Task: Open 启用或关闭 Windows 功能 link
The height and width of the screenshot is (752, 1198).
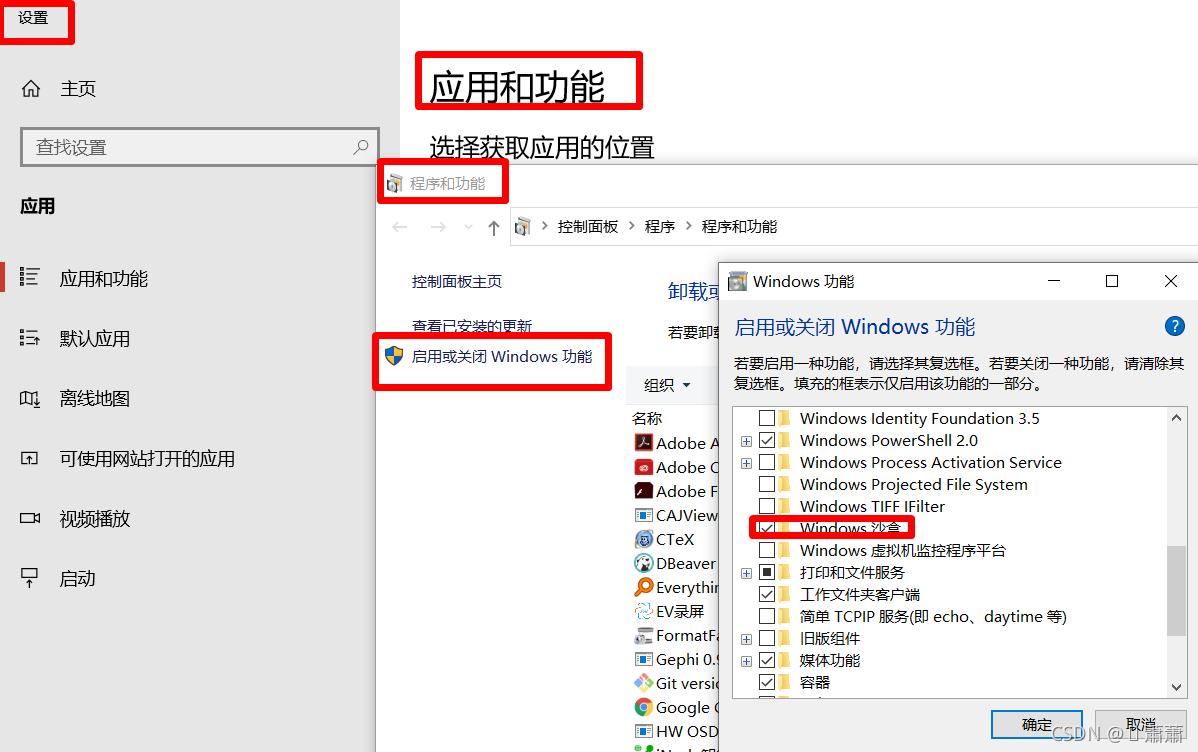Action: pos(502,356)
